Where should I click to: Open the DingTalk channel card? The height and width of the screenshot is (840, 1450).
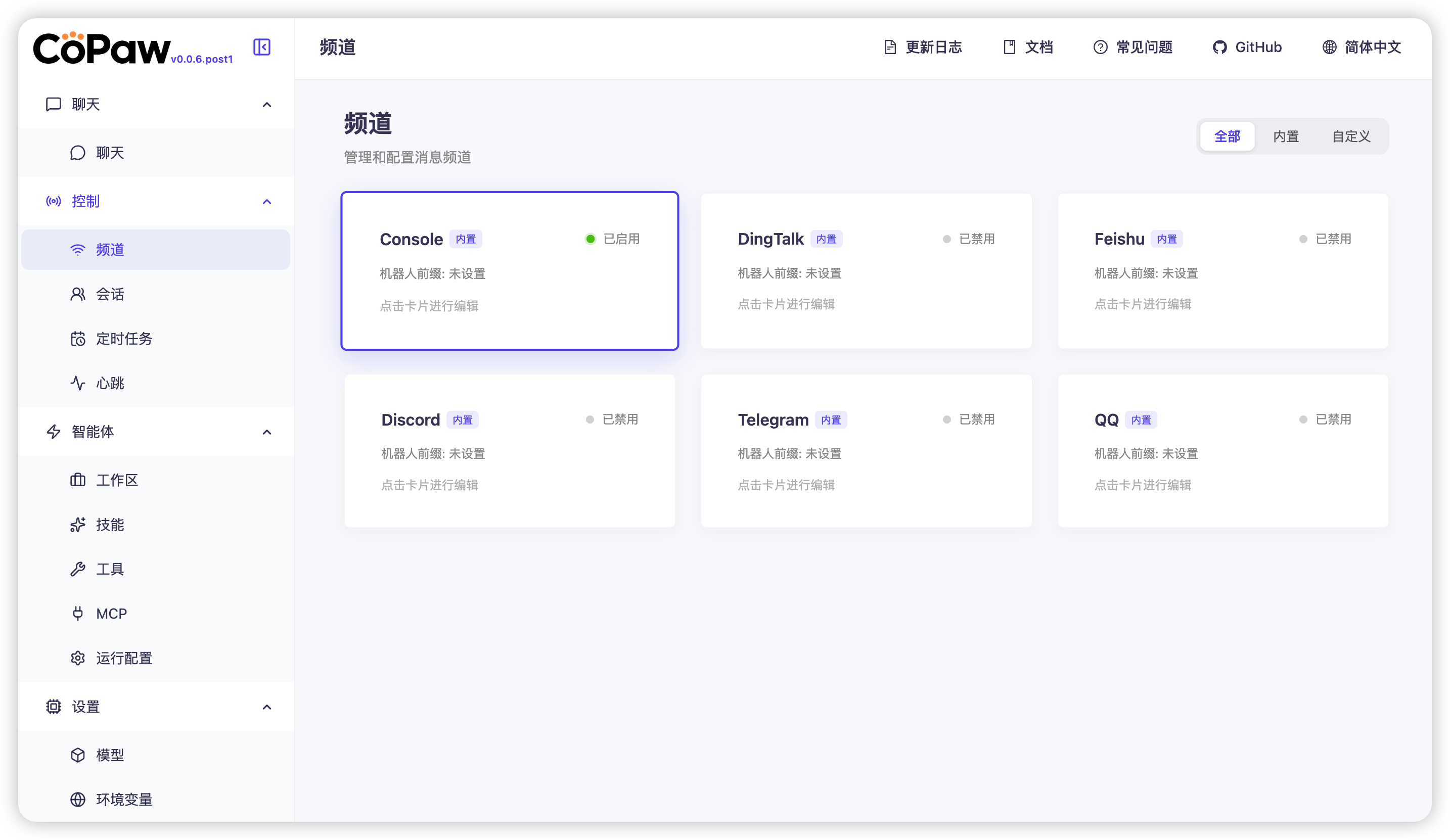(866, 270)
